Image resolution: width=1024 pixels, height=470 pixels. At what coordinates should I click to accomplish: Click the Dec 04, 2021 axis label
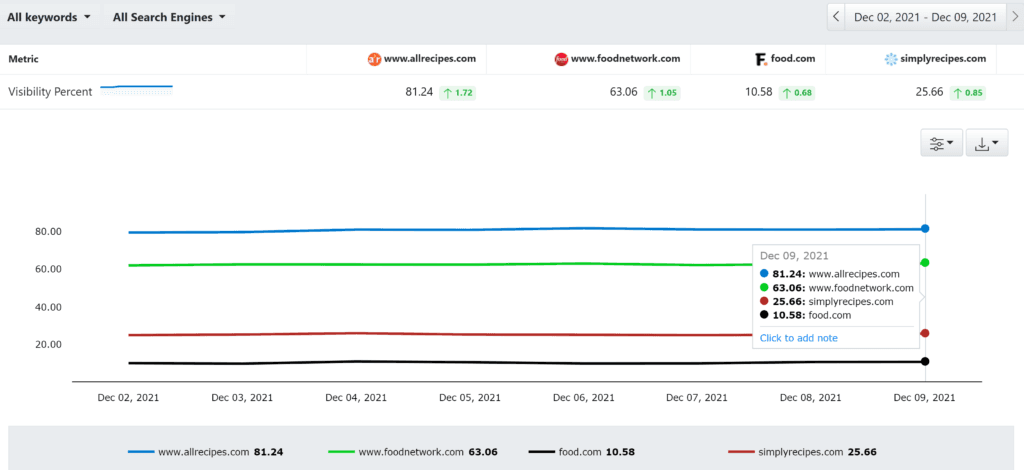point(356,397)
